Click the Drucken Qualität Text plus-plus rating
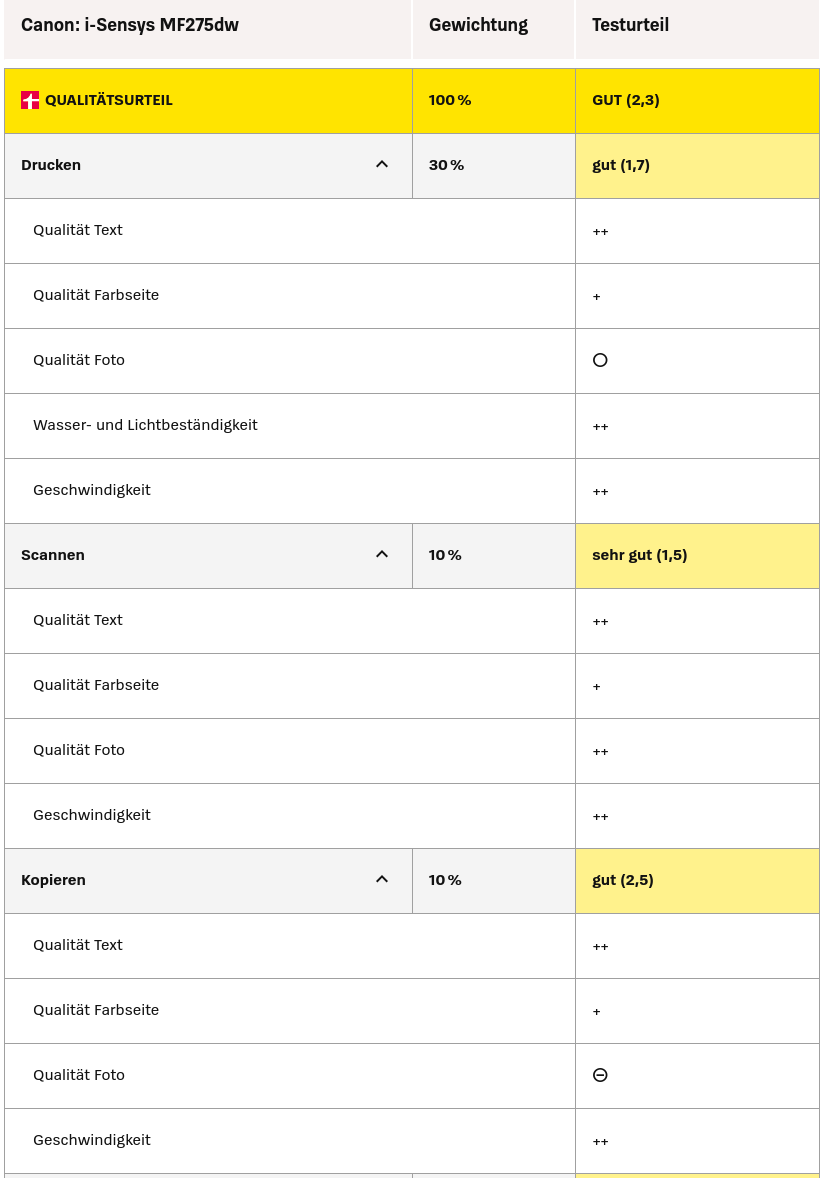The height and width of the screenshot is (1178, 824). coord(600,232)
